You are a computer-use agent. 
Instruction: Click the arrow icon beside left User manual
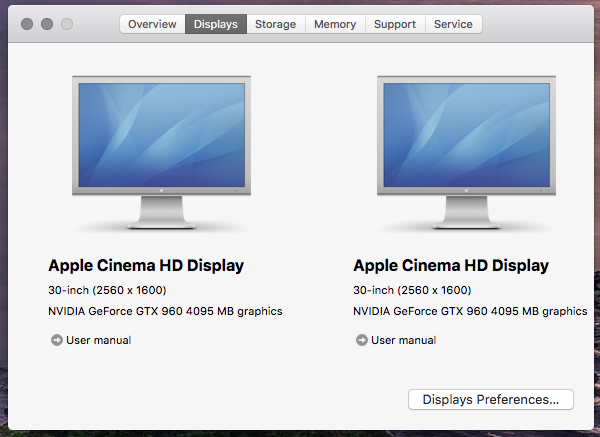57,340
